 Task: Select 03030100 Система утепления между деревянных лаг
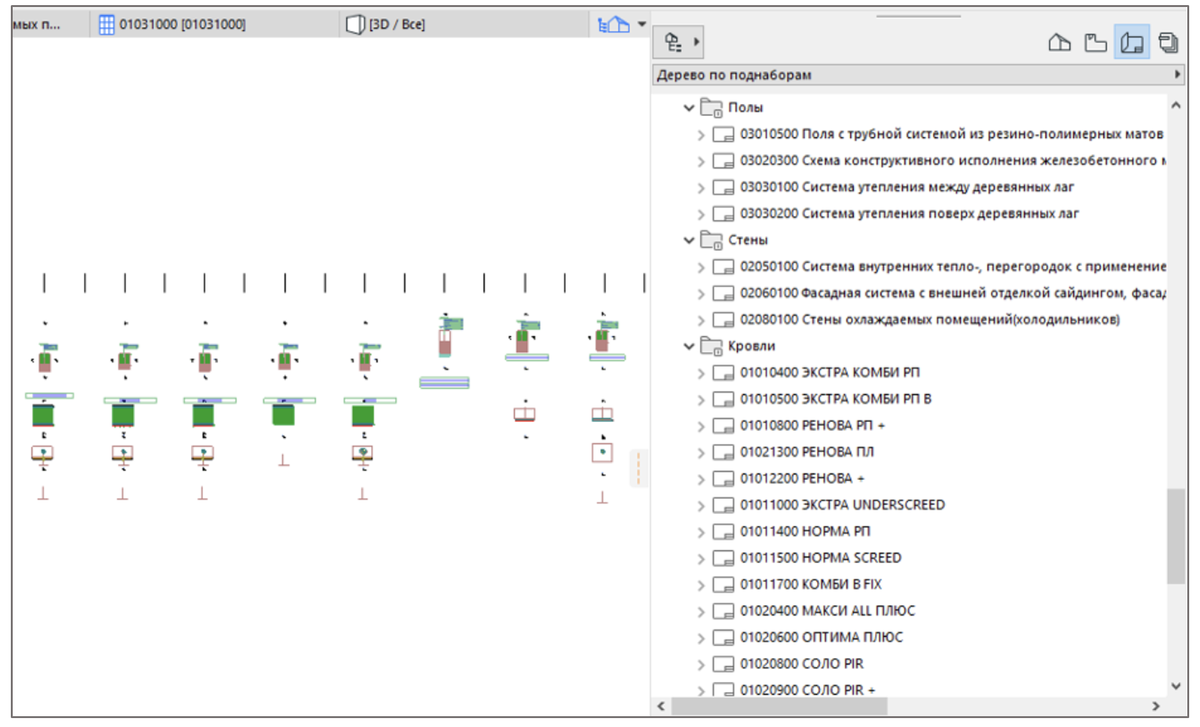click(907, 187)
